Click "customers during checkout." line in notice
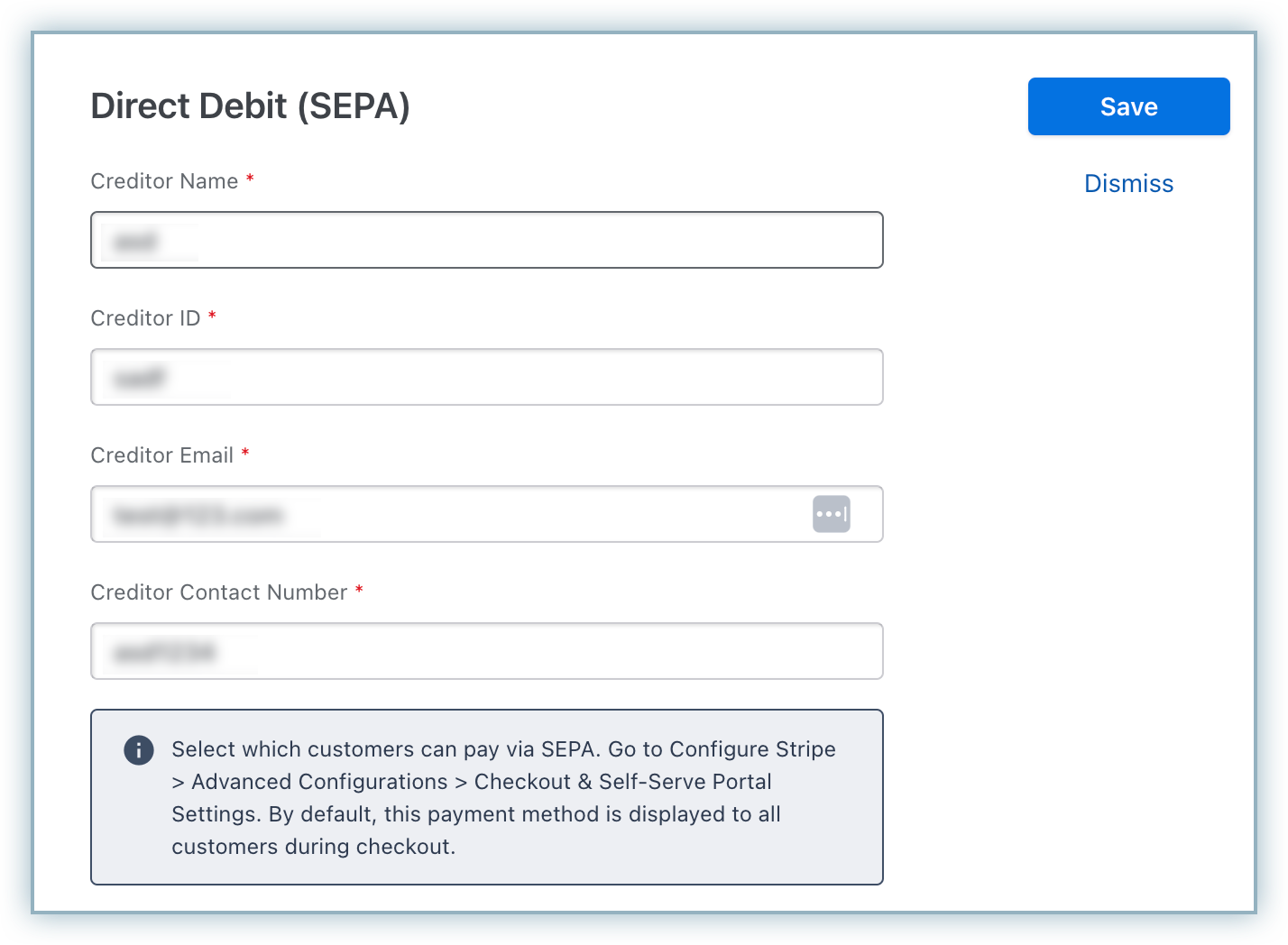Viewport: 1288px width, 945px height. click(x=313, y=847)
